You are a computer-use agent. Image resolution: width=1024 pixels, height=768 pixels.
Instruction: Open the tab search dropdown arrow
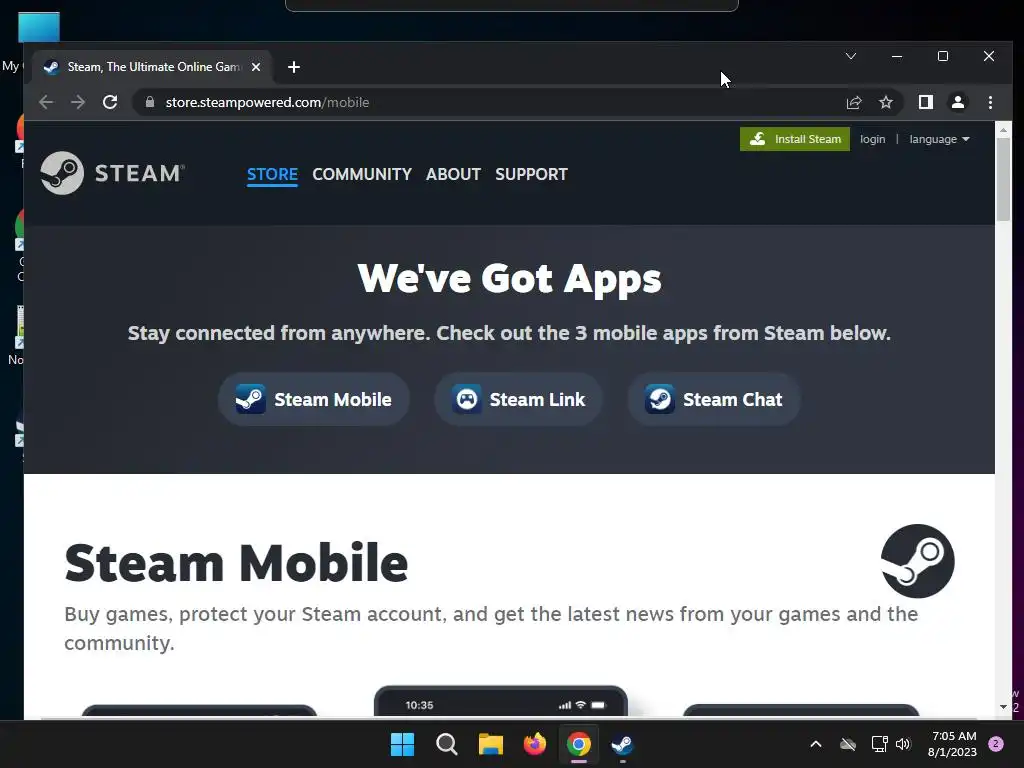click(850, 56)
